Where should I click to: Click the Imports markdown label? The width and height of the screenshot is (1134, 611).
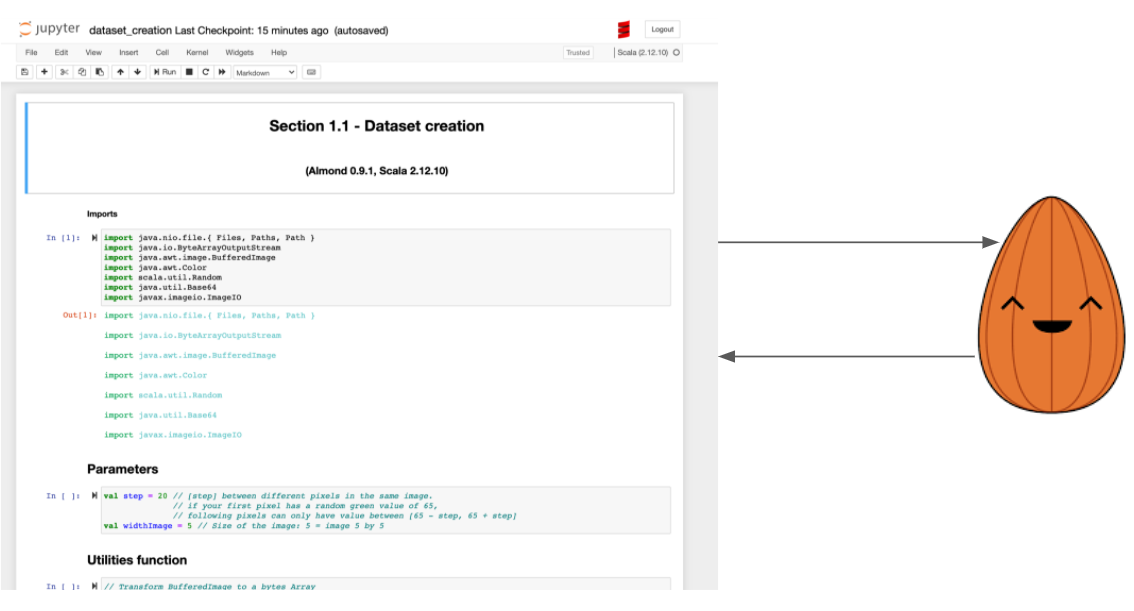(102, 214)
